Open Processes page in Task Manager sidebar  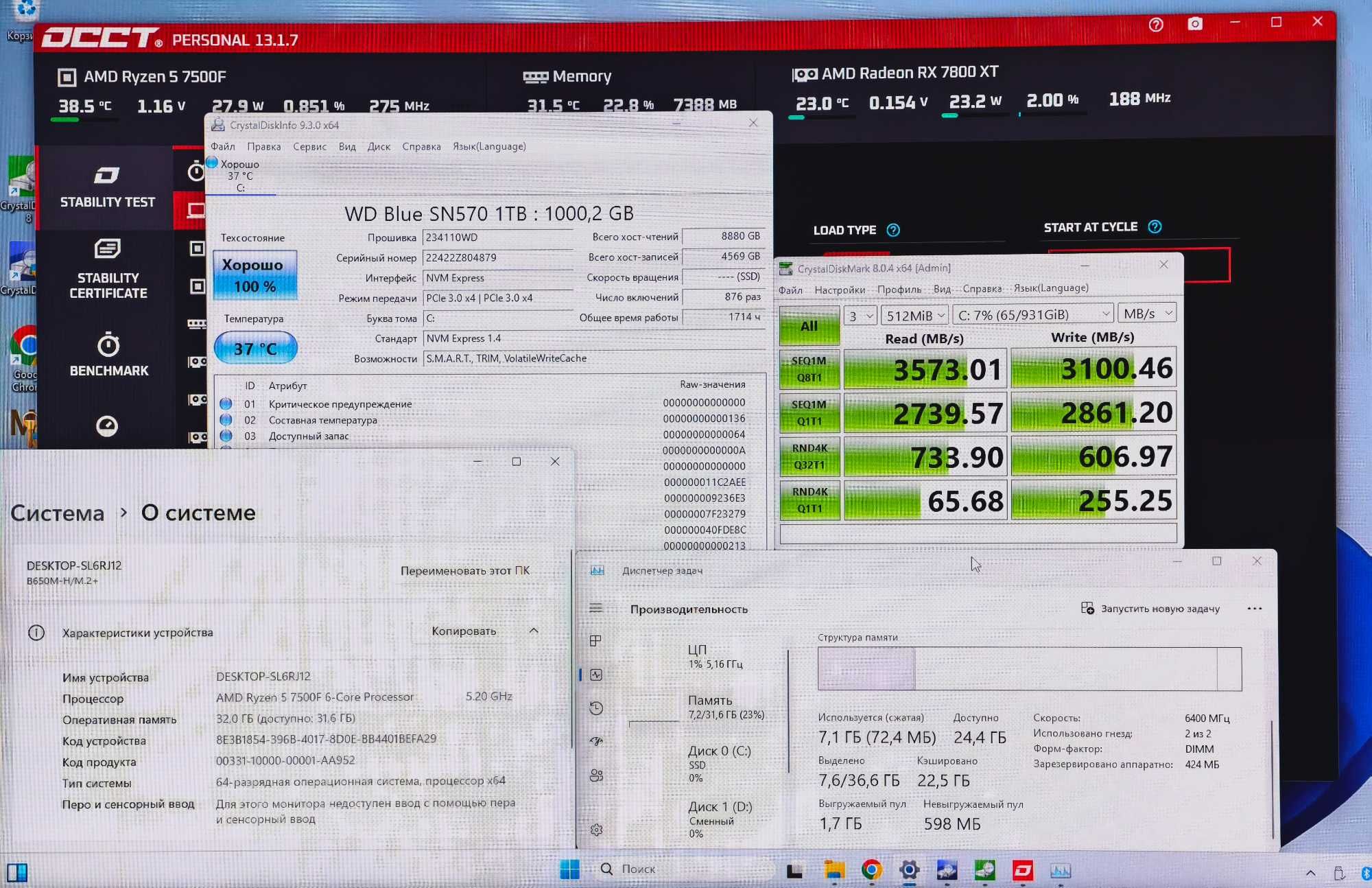point(595,640)
